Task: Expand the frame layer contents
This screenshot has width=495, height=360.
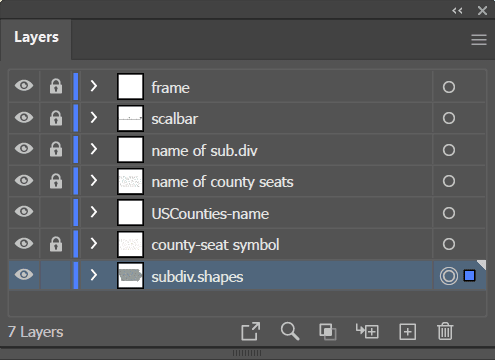Action: pyautogui.click(x=94, y=86)
